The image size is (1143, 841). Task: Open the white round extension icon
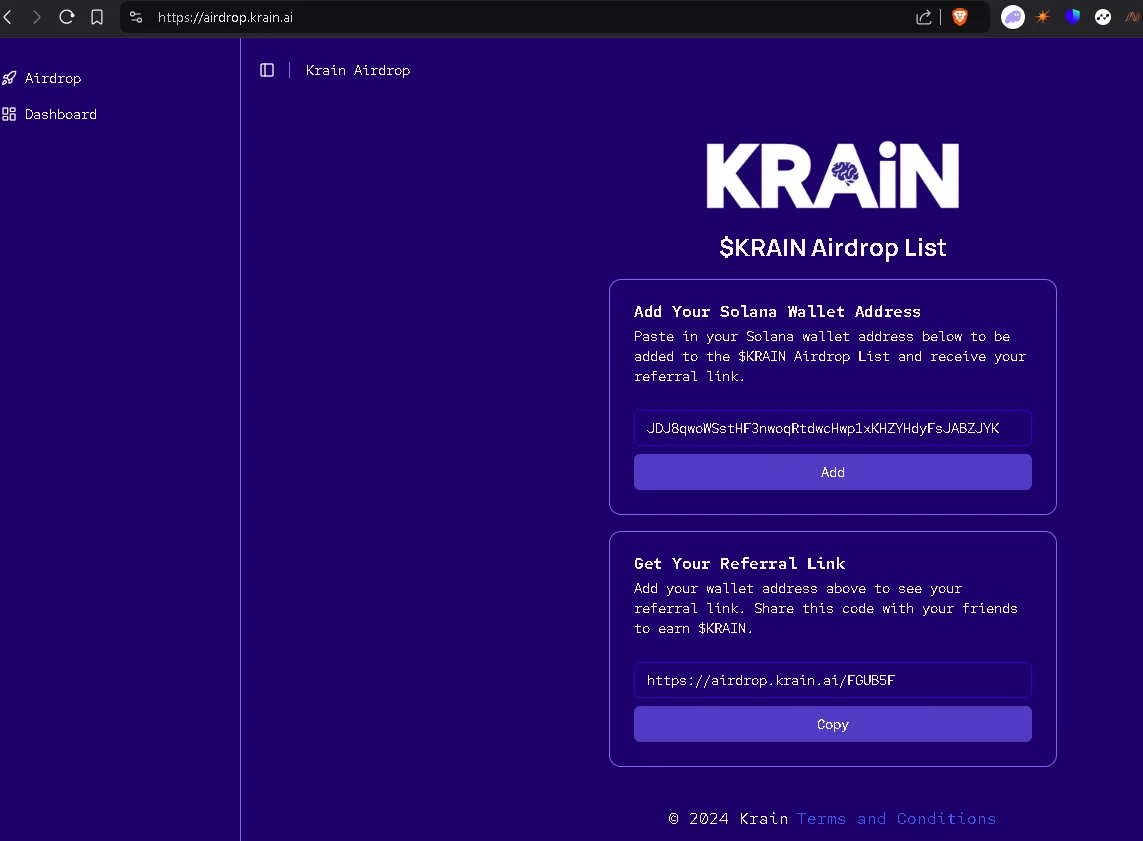[1103, 17]
